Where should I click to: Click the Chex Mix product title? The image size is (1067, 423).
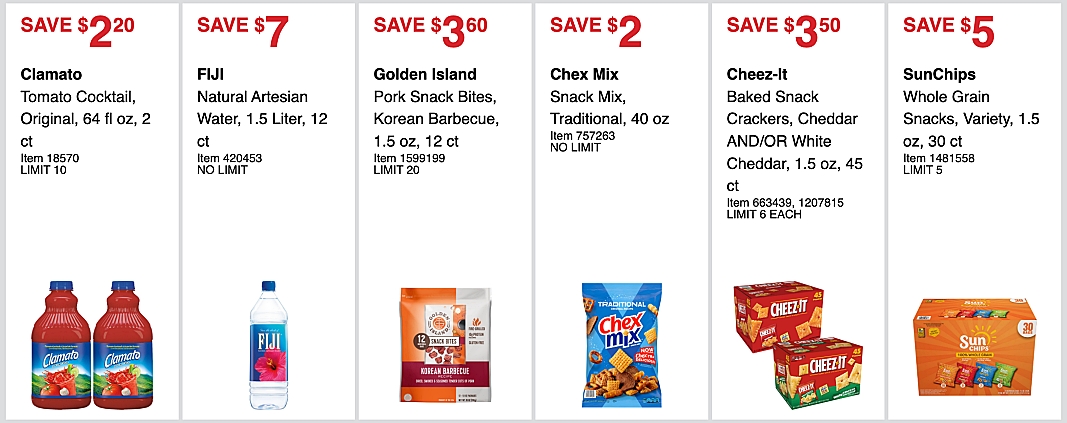585,74
